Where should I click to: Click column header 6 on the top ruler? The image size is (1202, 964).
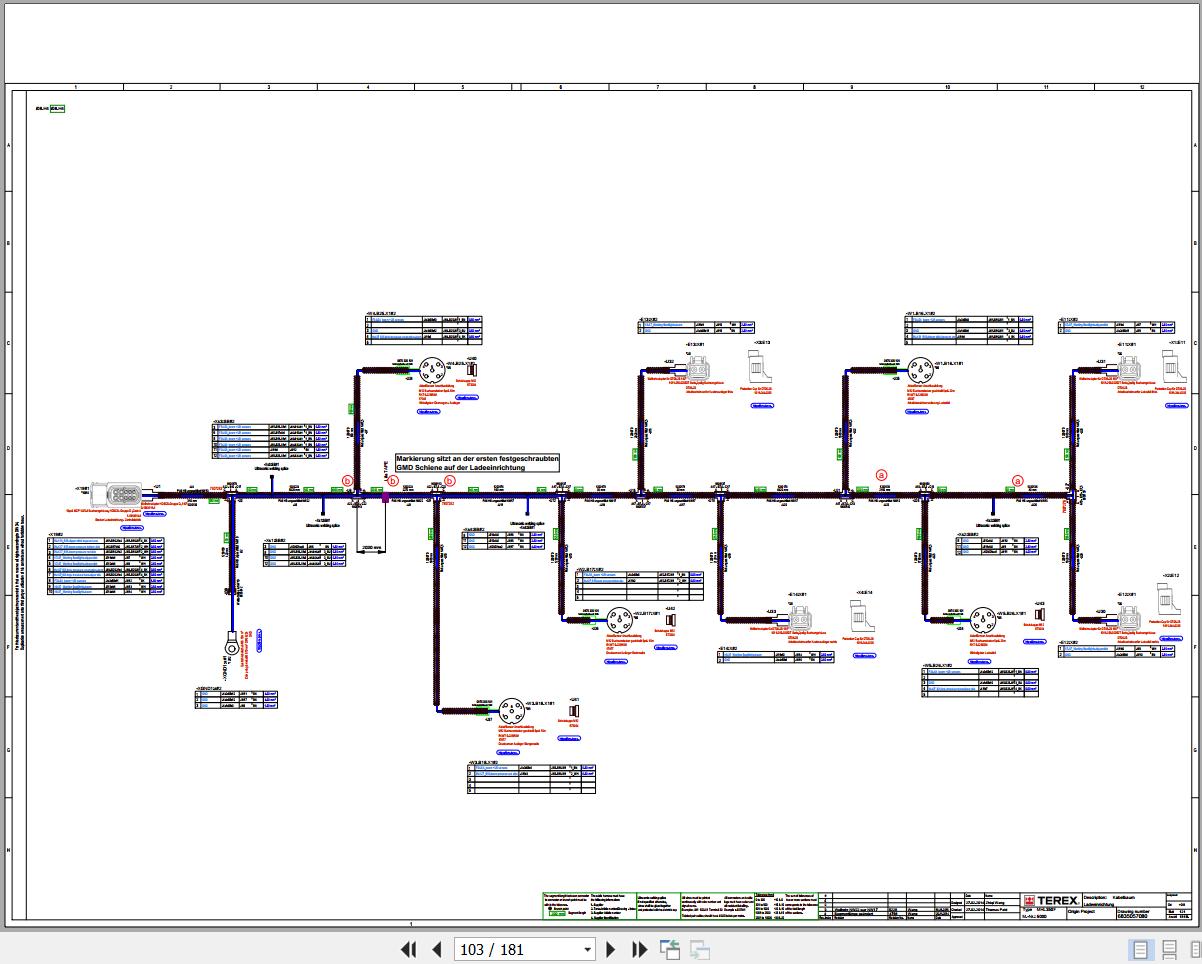[560, 88]
